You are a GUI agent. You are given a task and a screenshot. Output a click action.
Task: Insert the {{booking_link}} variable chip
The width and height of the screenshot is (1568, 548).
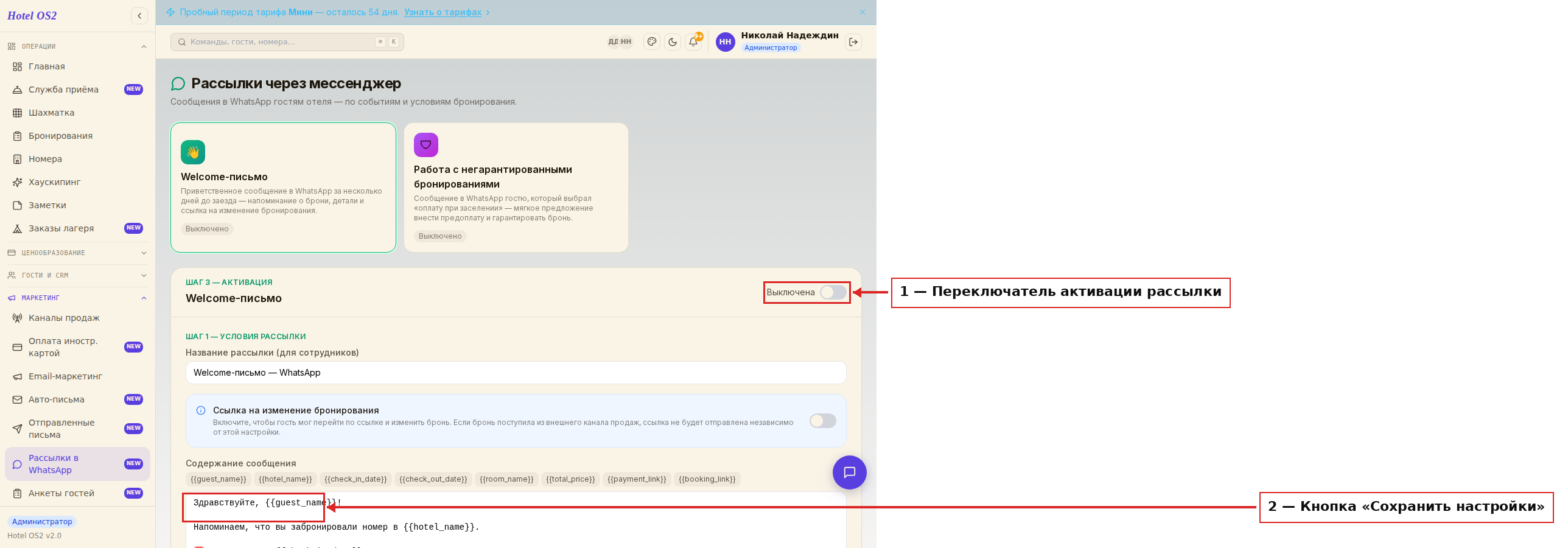tap(707, 479)
